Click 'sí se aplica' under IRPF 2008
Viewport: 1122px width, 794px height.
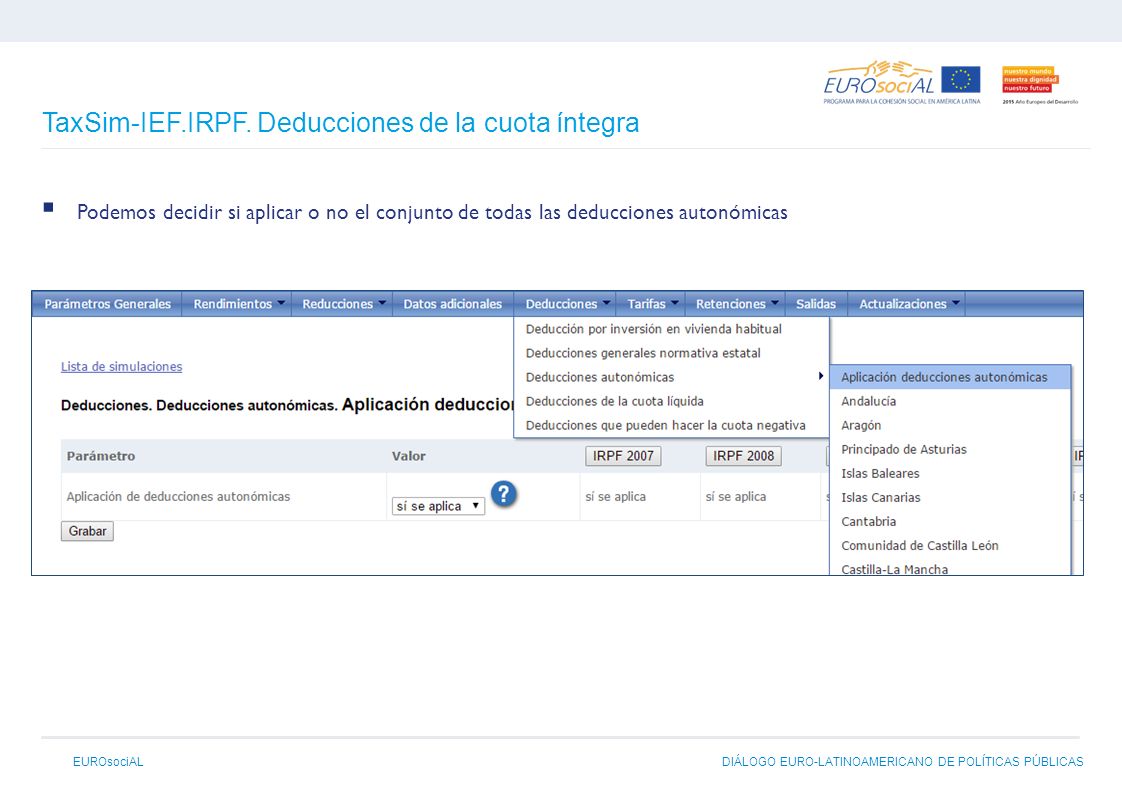[x=736, y=496]
